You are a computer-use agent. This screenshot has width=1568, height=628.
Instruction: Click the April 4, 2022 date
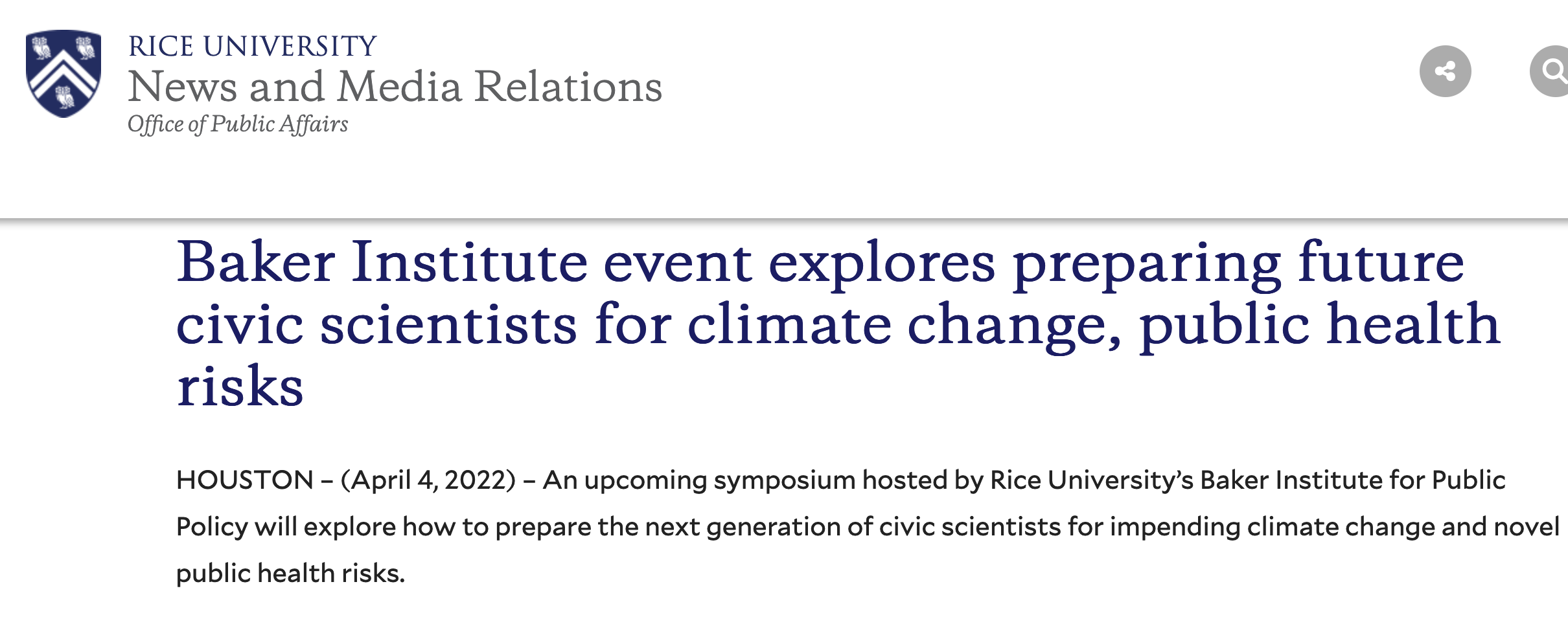[428, 480]
